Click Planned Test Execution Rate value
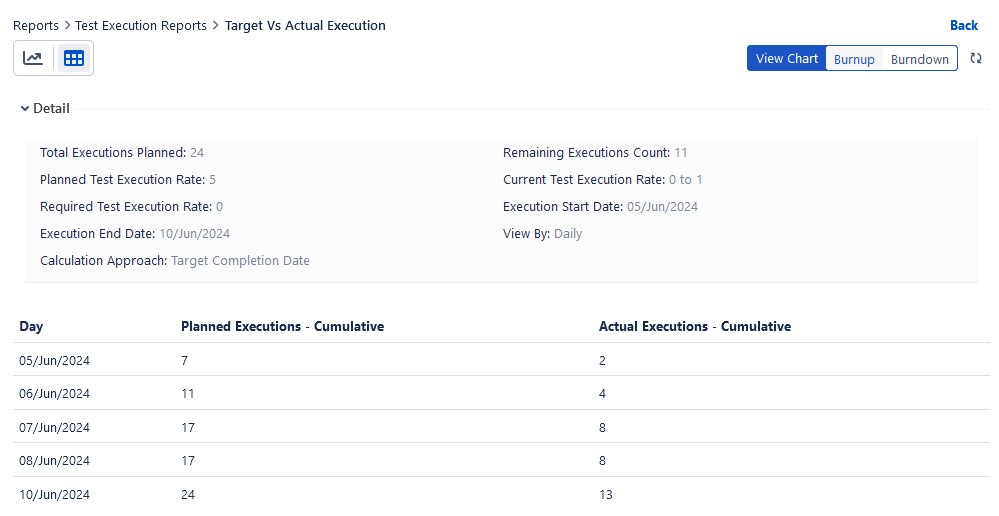Screen dimensions: 999x516 (212, 180)
